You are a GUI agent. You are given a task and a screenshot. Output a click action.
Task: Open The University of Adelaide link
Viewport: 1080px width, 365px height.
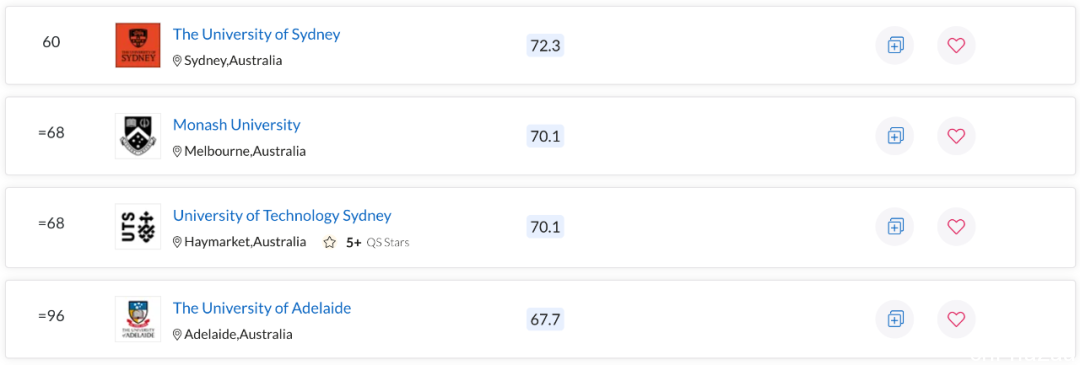pos(262,308)
